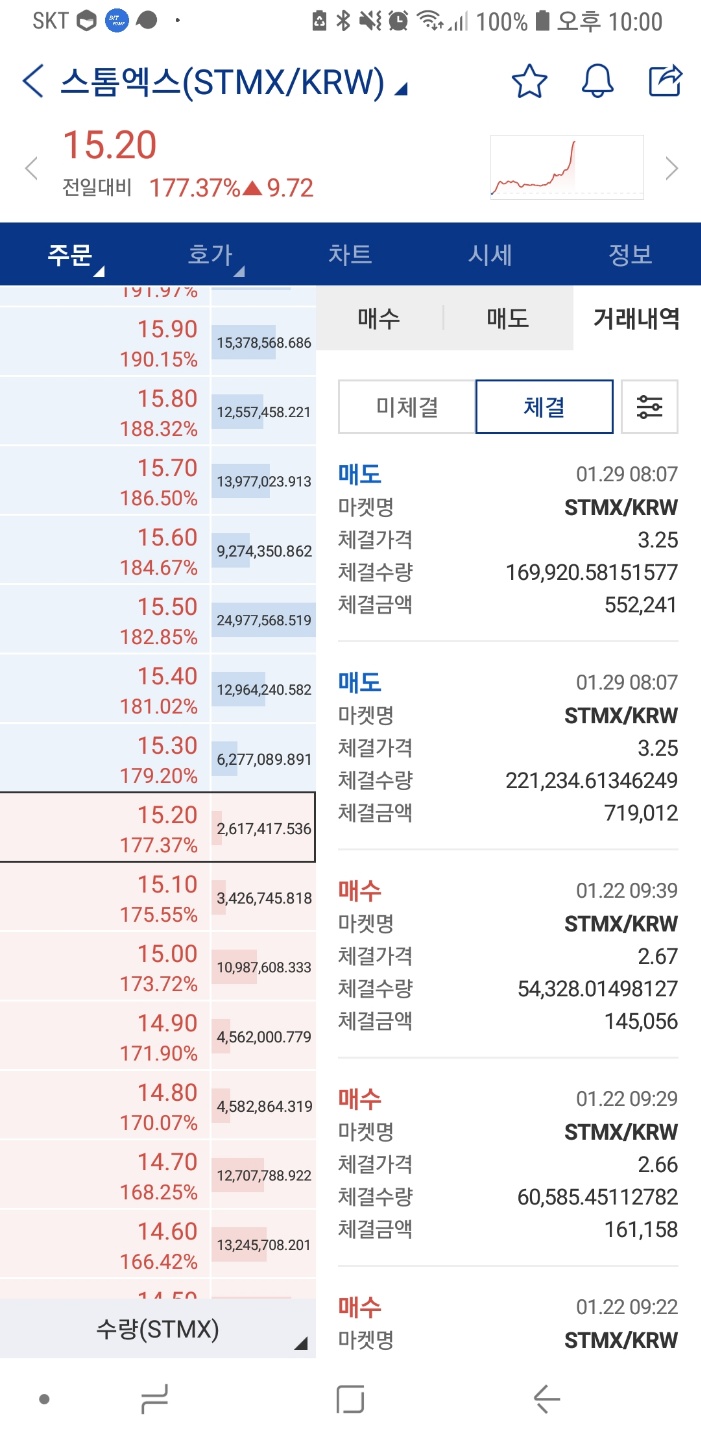Select current price 15.20 order book row

[x=158, y=828]
